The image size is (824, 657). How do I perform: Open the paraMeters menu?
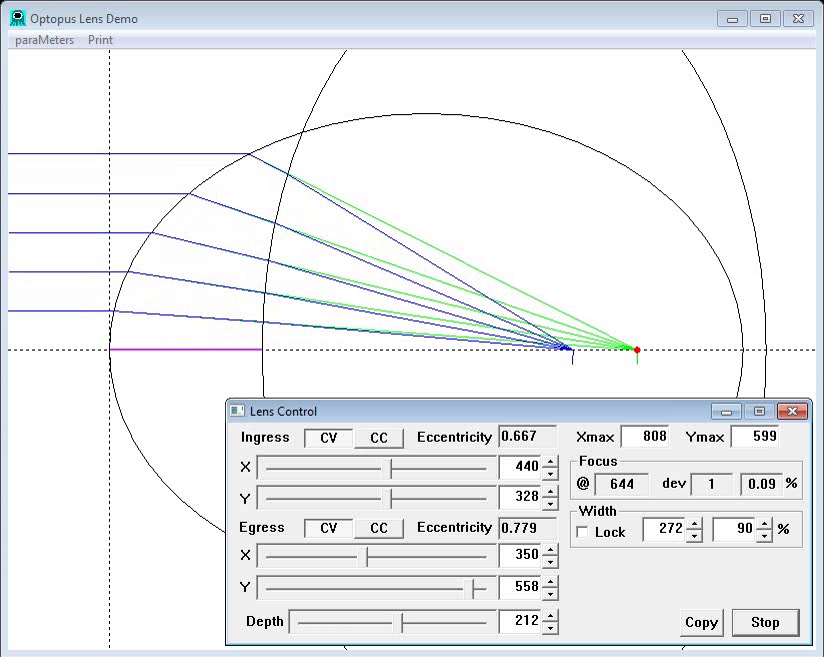point(45,40)
